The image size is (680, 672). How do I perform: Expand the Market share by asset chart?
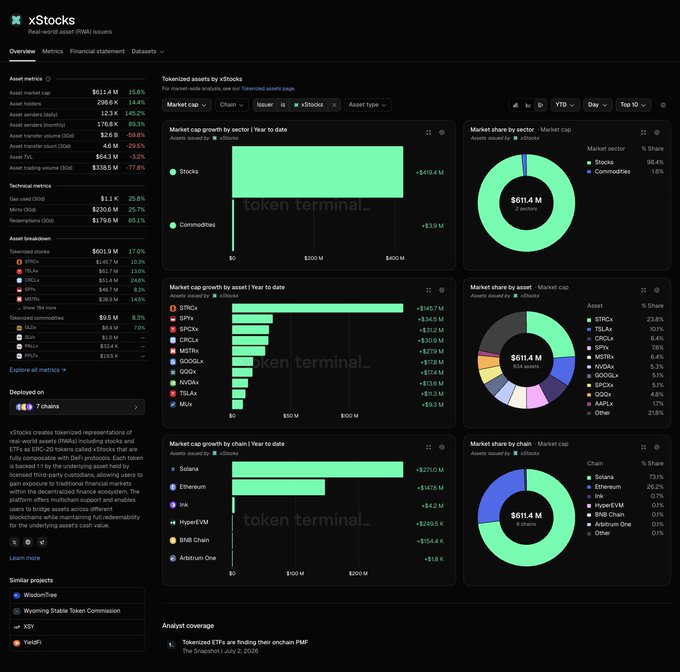point(644,290)
